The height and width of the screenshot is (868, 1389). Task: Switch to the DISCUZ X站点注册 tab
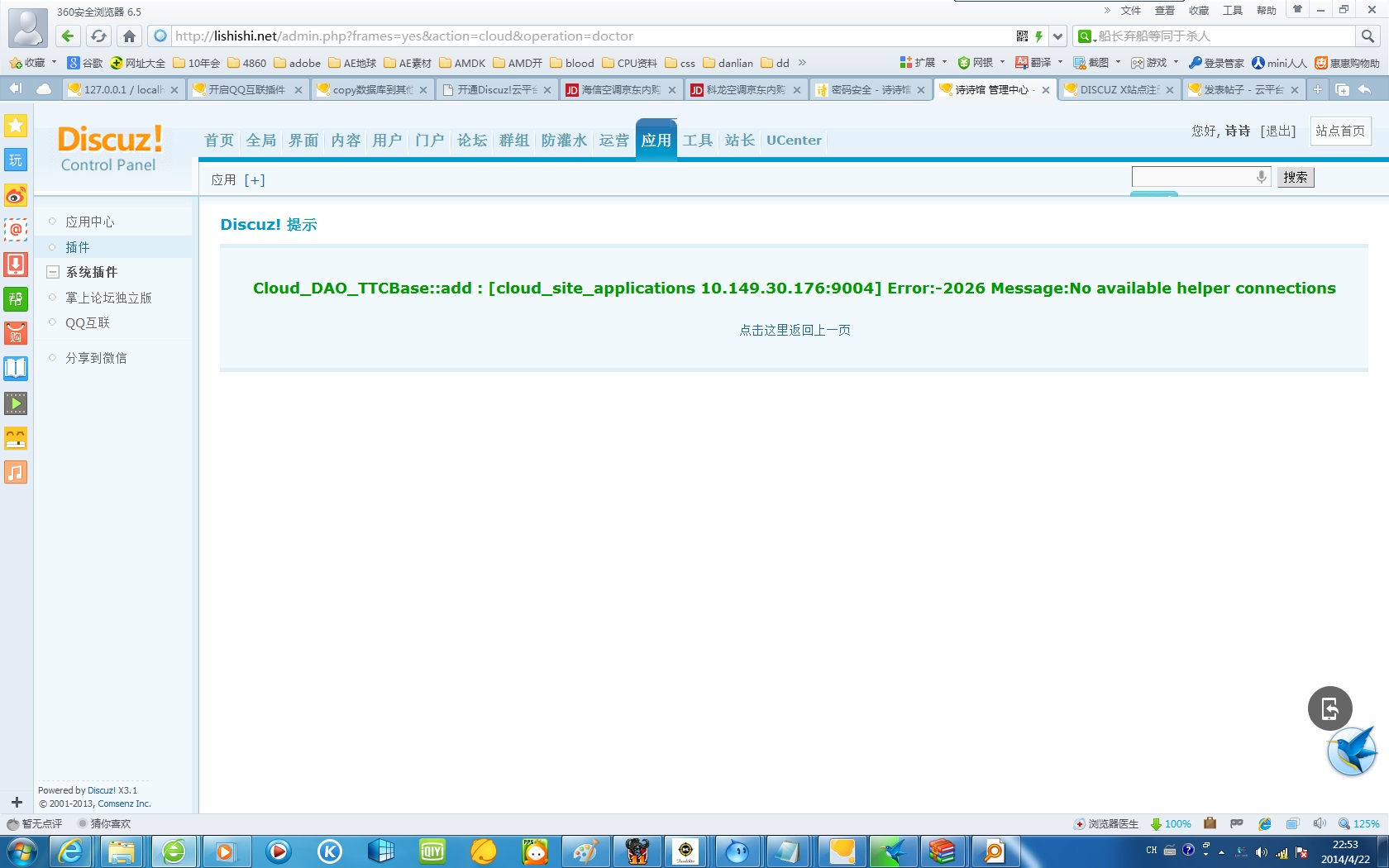click(1119, 89)
